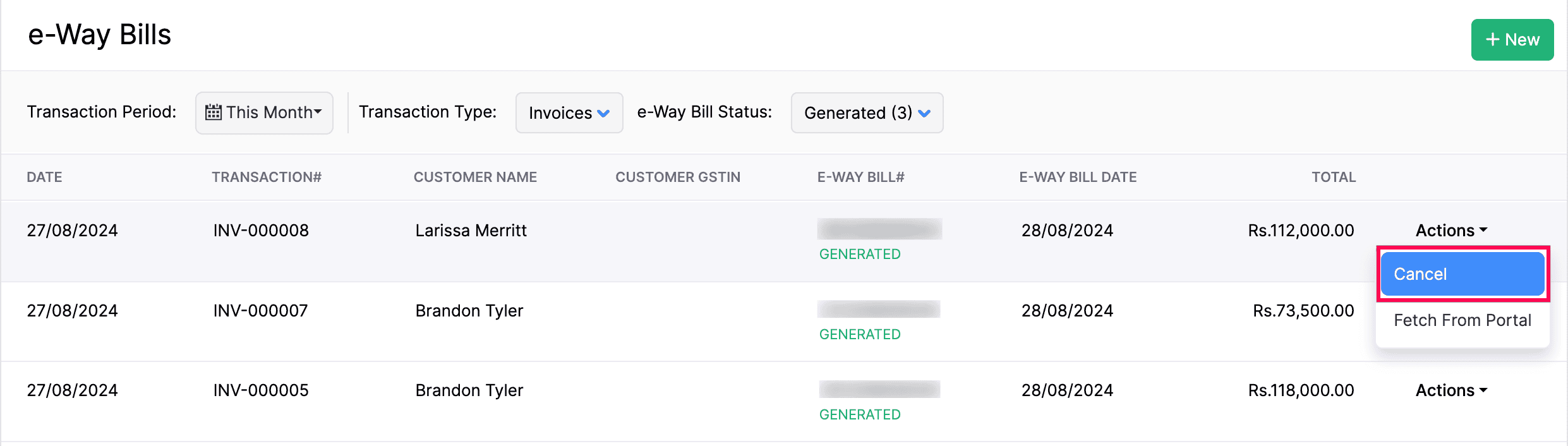Sort by the Date column header
The height and width of the screenshot is (446, 1568).
(44, 178)
